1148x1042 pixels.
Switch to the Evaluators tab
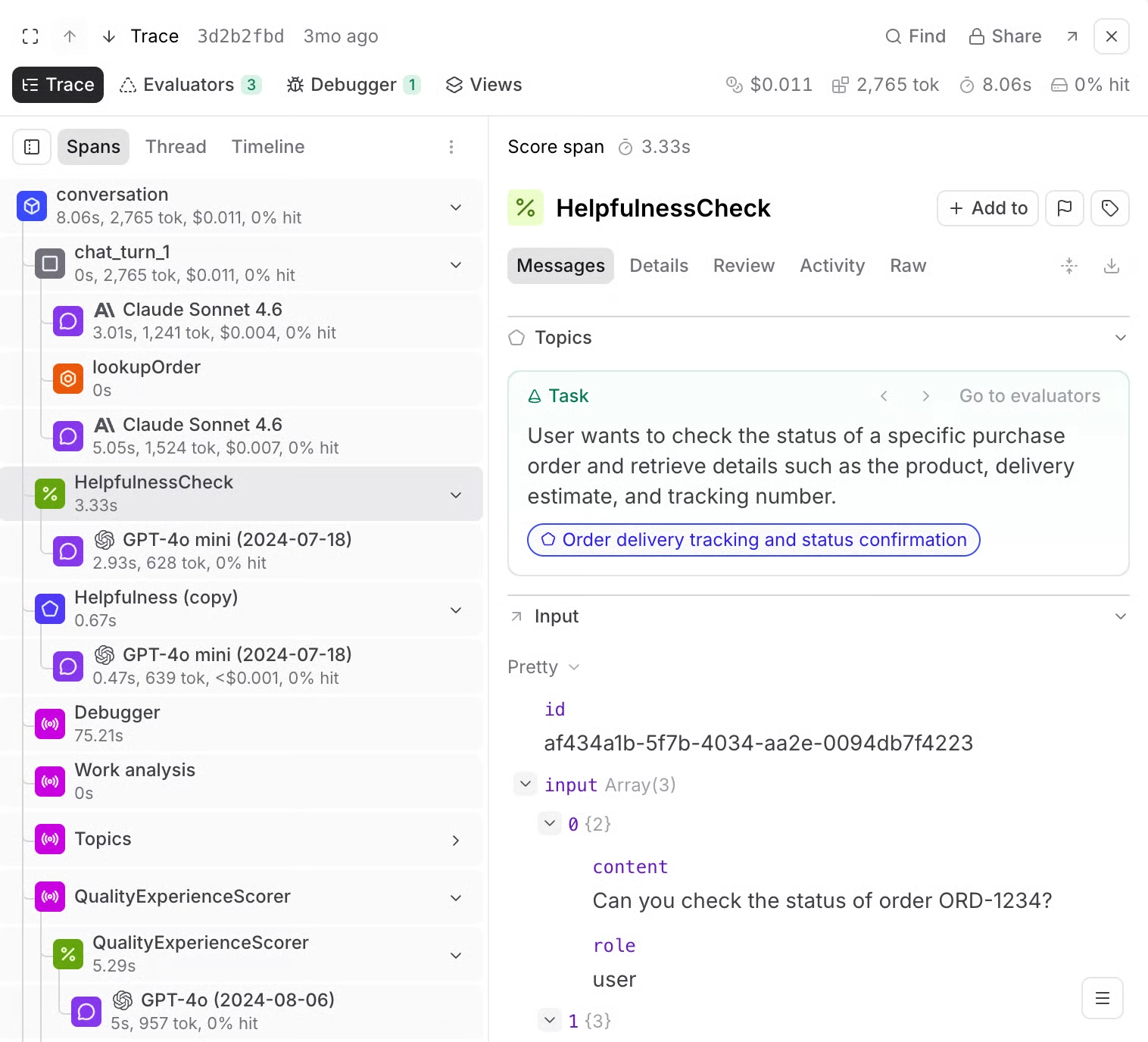coord(190,85)
